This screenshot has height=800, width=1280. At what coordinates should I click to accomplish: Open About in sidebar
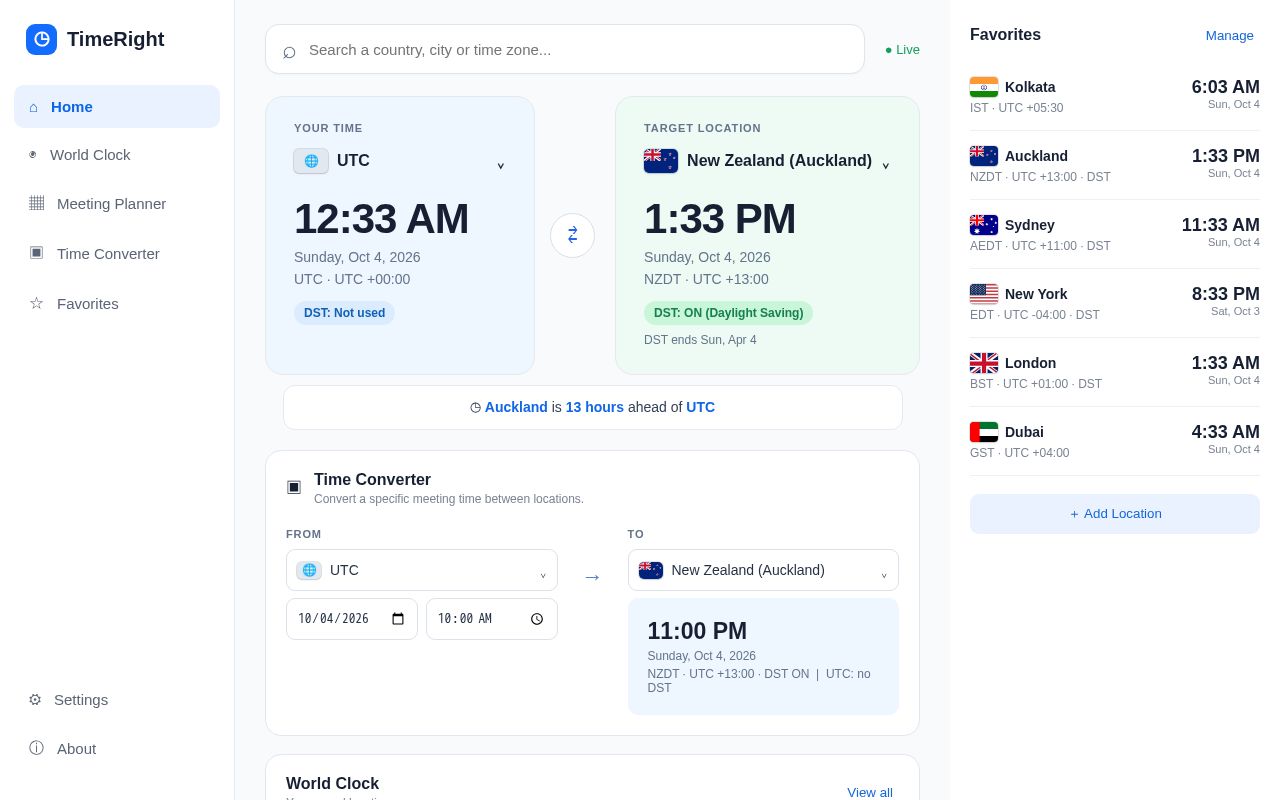(117, 748)
